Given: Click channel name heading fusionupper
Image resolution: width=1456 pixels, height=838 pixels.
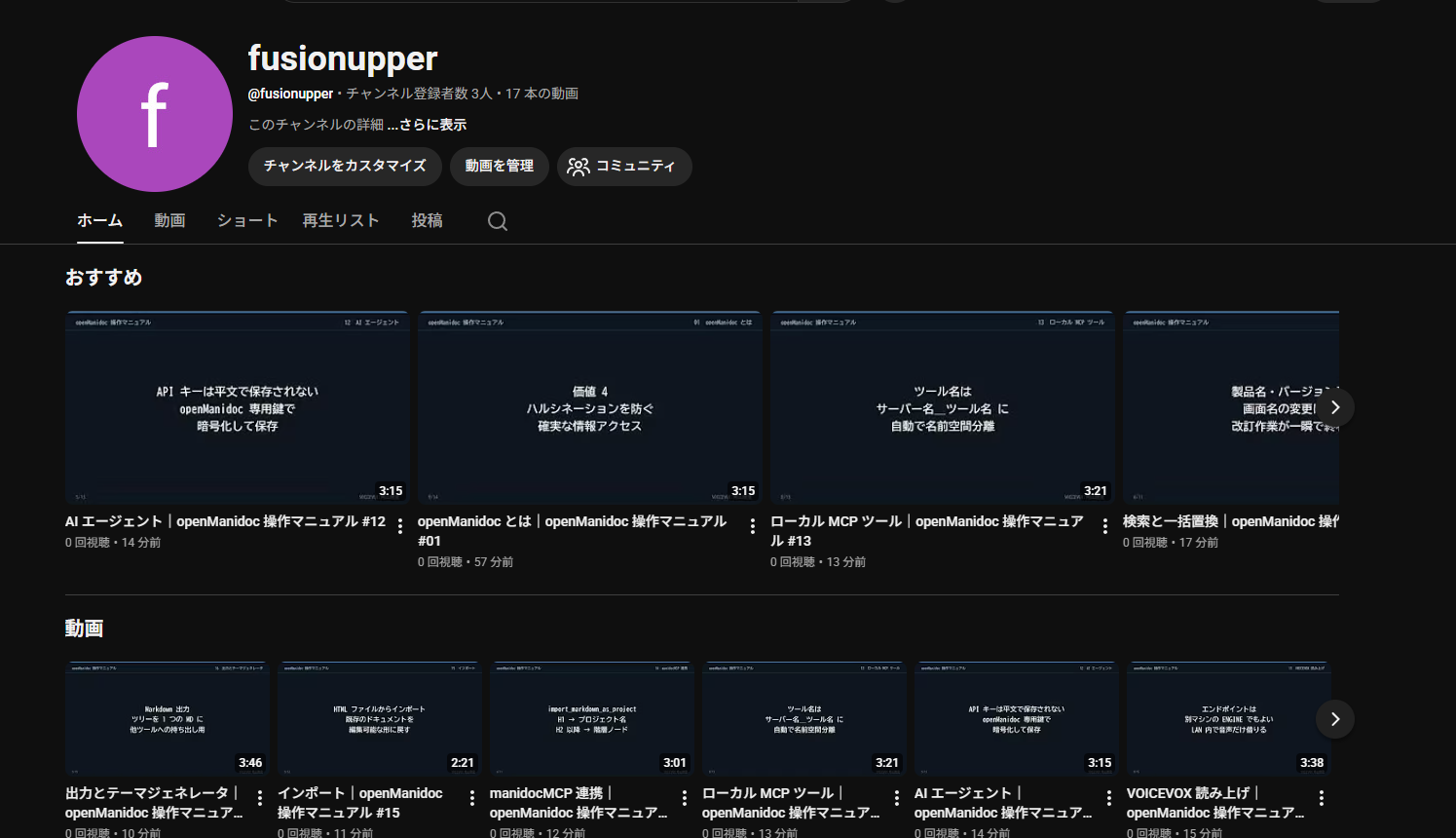Looking at the screenshot, I should pyautogui.click(x=343, y=58).
